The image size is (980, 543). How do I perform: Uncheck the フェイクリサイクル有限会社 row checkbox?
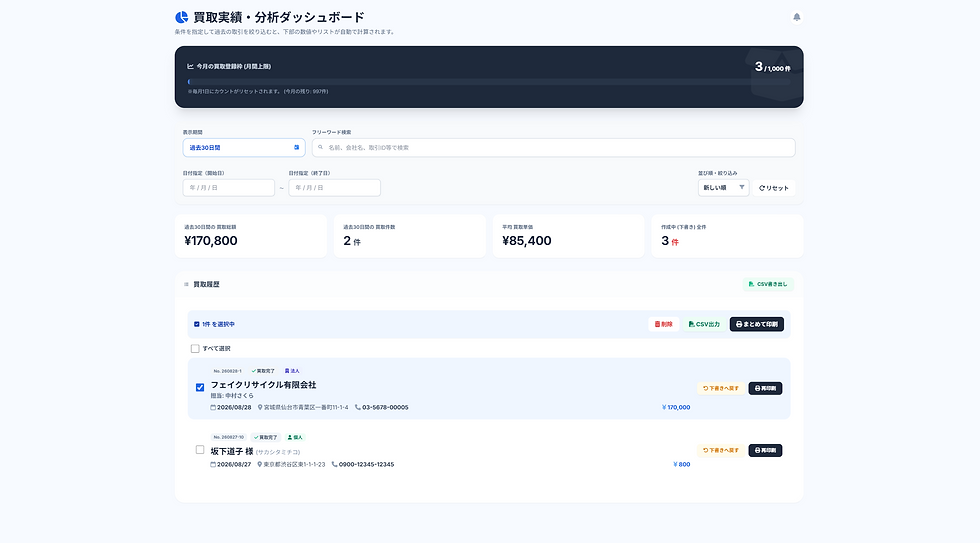tap(200, 387)
